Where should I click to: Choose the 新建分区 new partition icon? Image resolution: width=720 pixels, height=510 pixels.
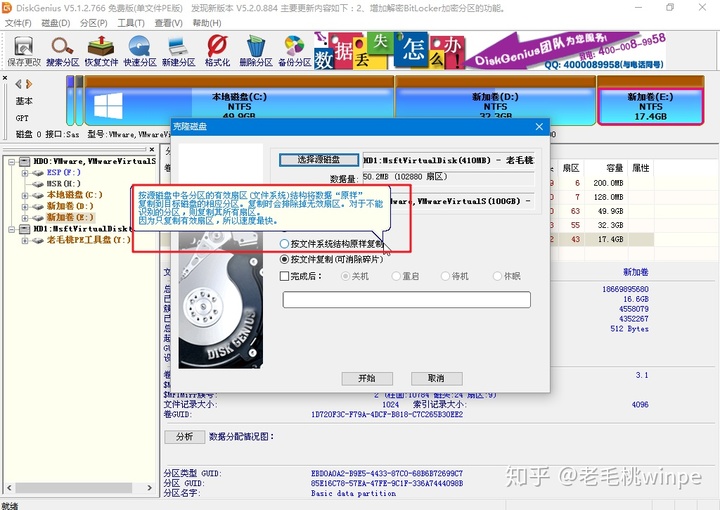(179, 51)
